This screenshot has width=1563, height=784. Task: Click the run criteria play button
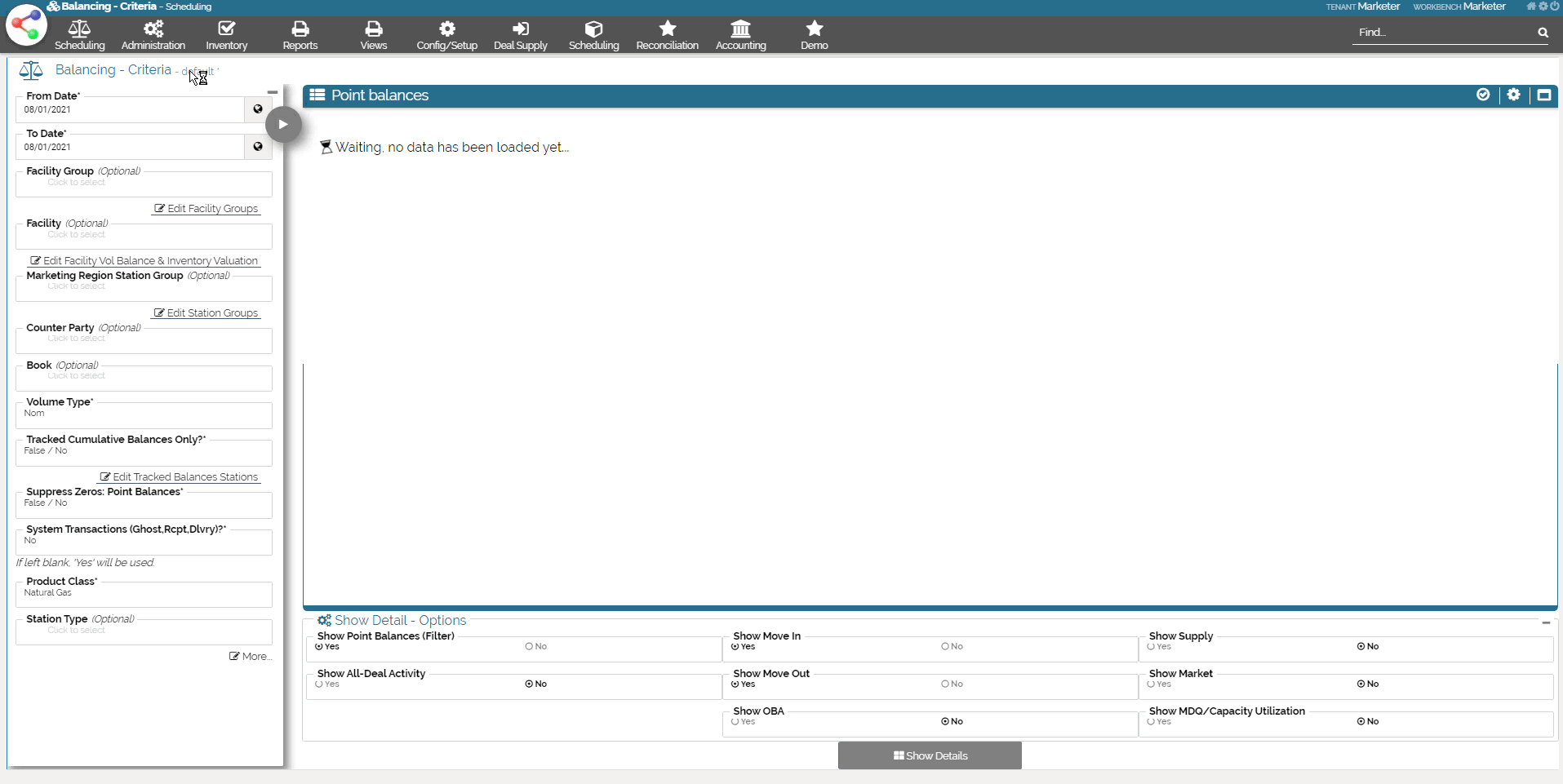pos(283,125)
